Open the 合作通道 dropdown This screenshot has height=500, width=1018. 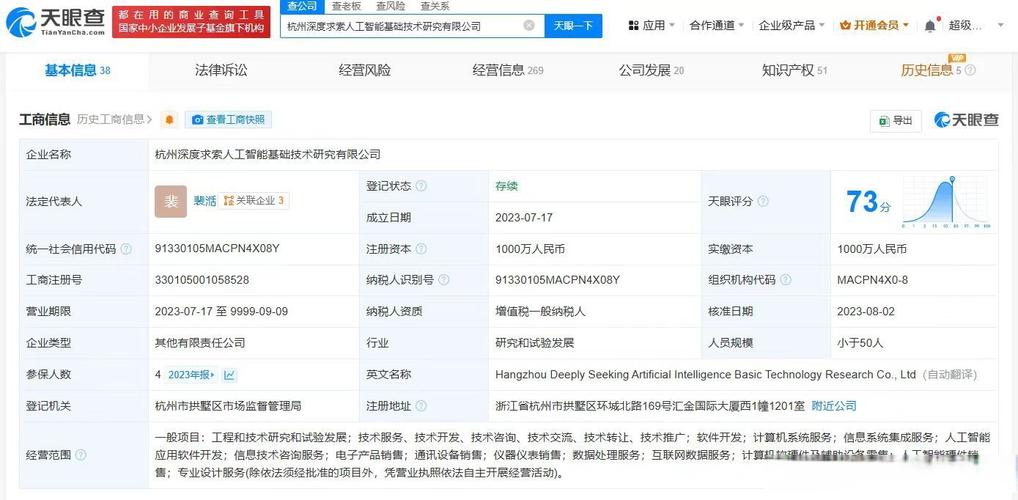pos(717,25)
